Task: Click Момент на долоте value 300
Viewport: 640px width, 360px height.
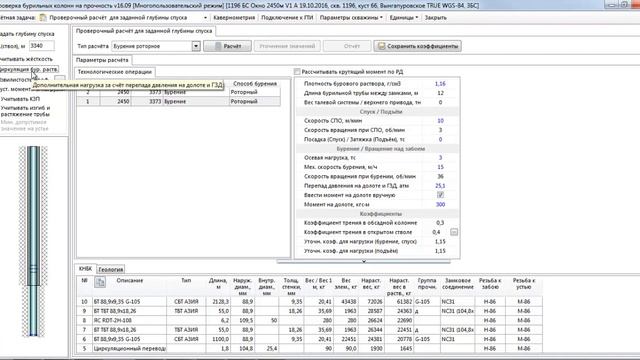Action: [440, 204]
